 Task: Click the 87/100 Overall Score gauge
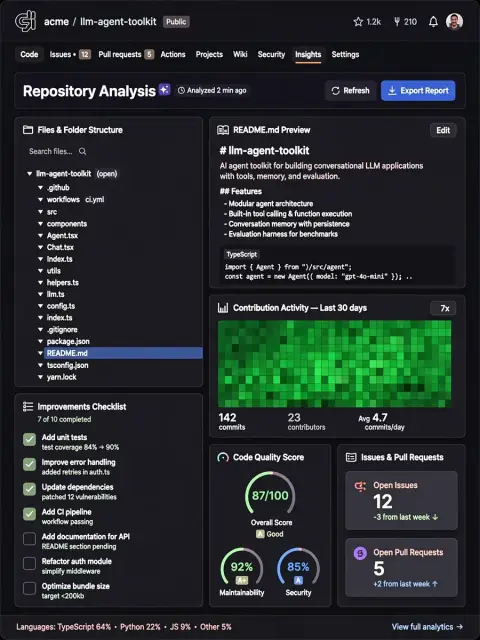pos(270,495)
